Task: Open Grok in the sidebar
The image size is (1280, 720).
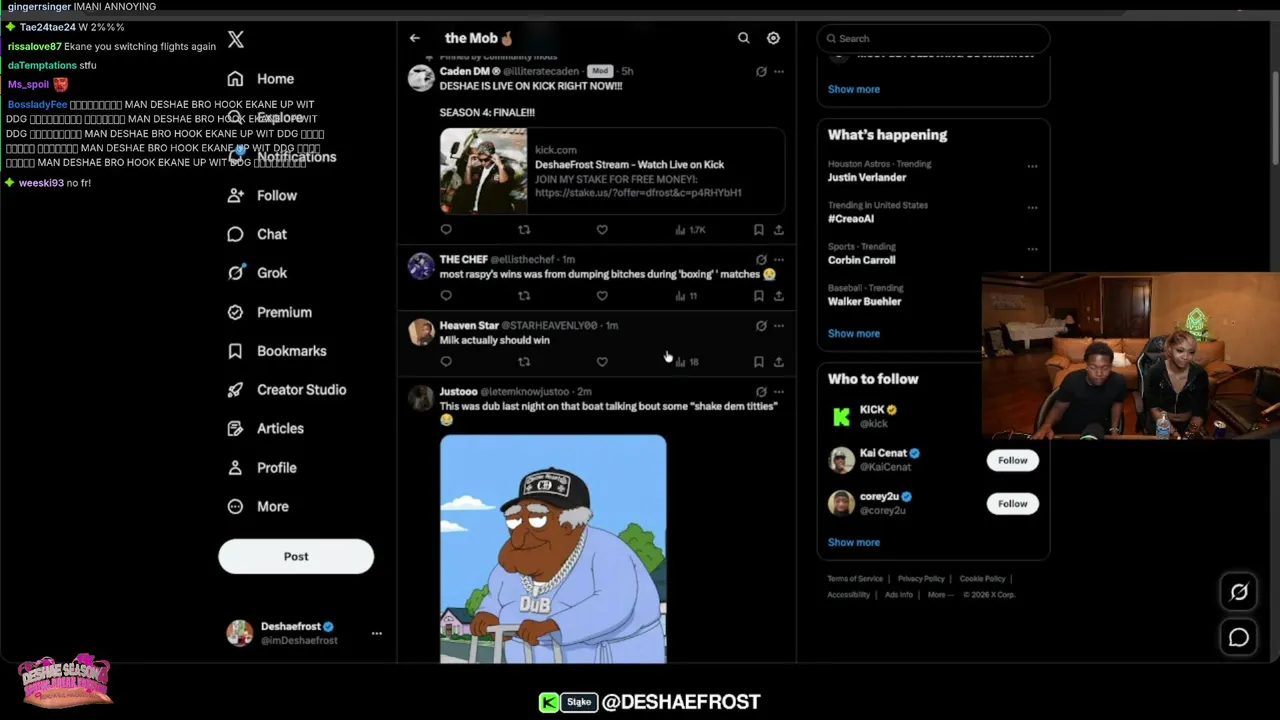Action: coord(257,273)
